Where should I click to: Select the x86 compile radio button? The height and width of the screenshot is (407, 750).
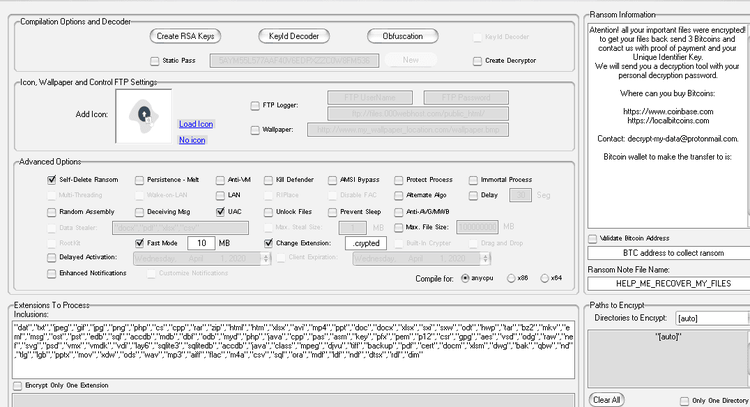click(x=509, y=277)
